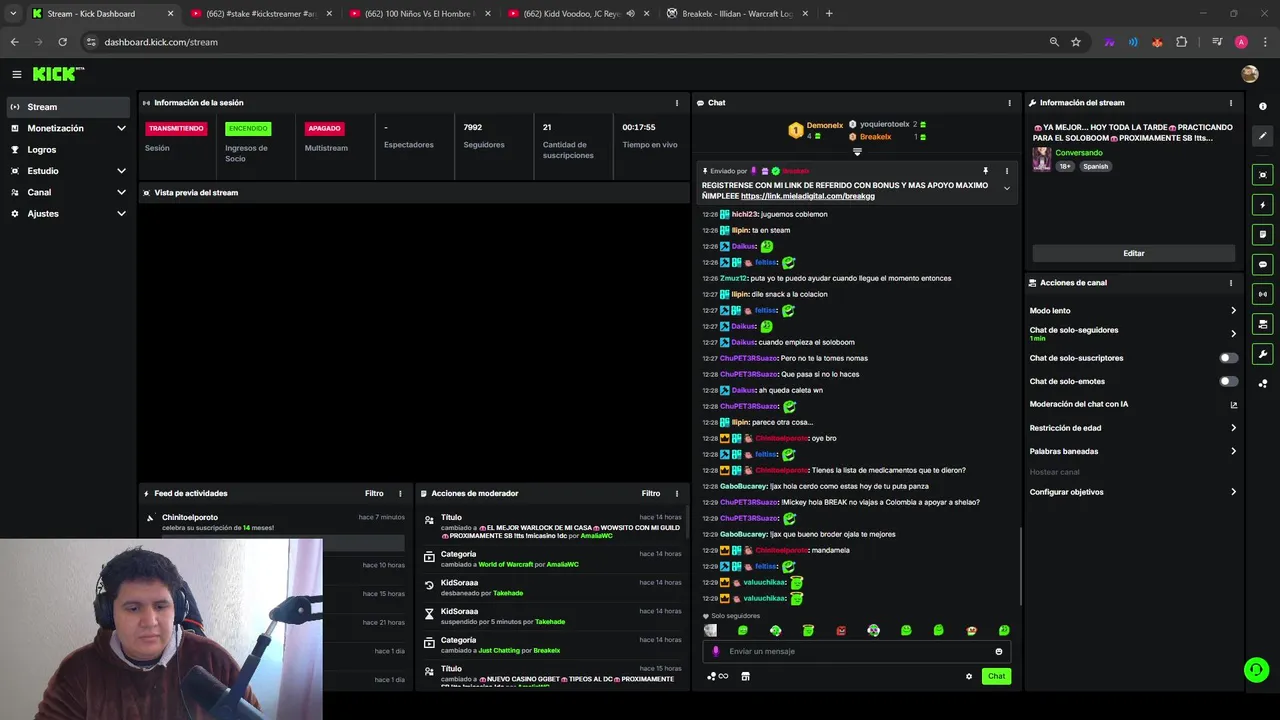This screenshot has width=1280, height=720.
Task: Click the bubbles icon at bottom of right toolbar
Action: pyautogui.click(x=1262, y=383)
